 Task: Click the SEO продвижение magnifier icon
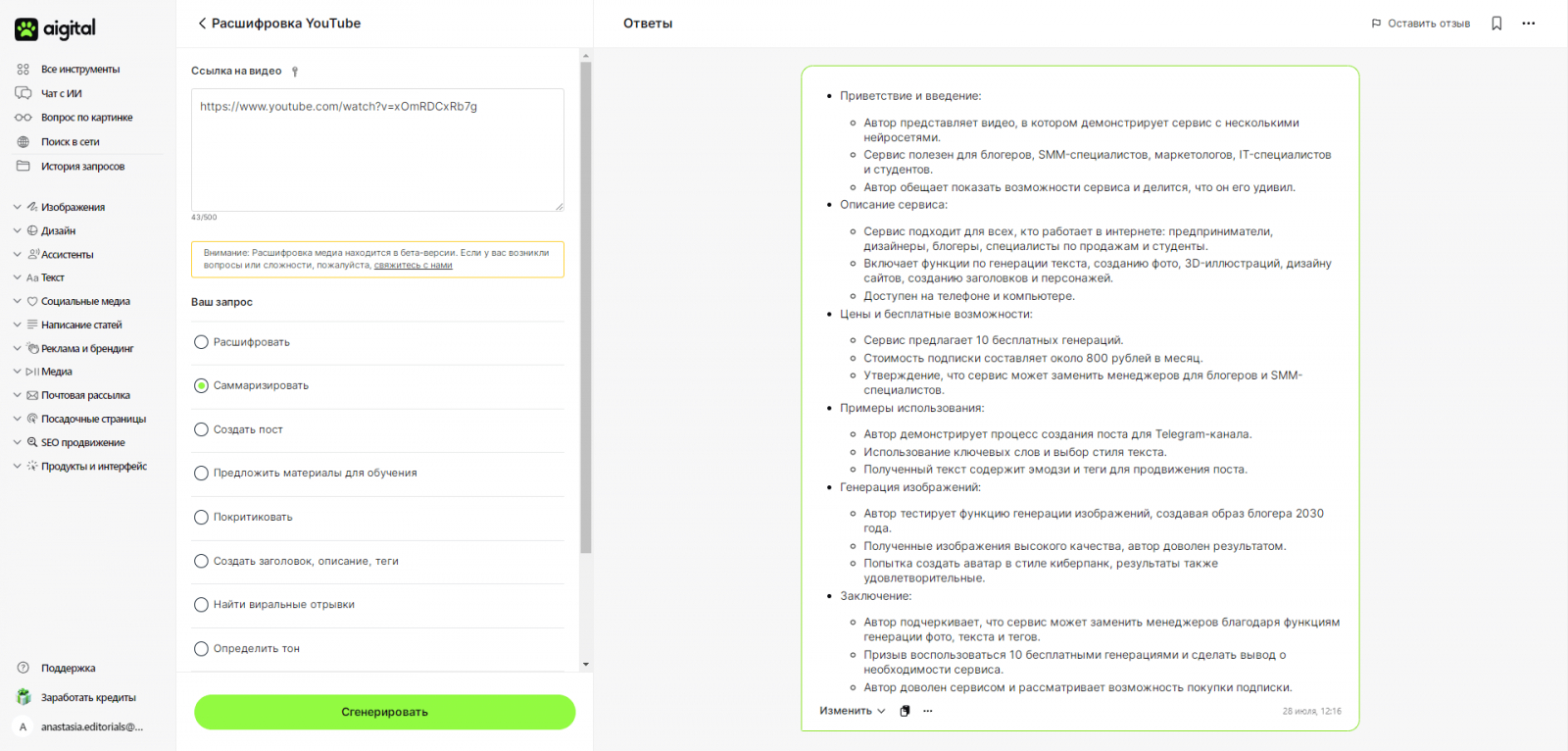tap(32, 442)
